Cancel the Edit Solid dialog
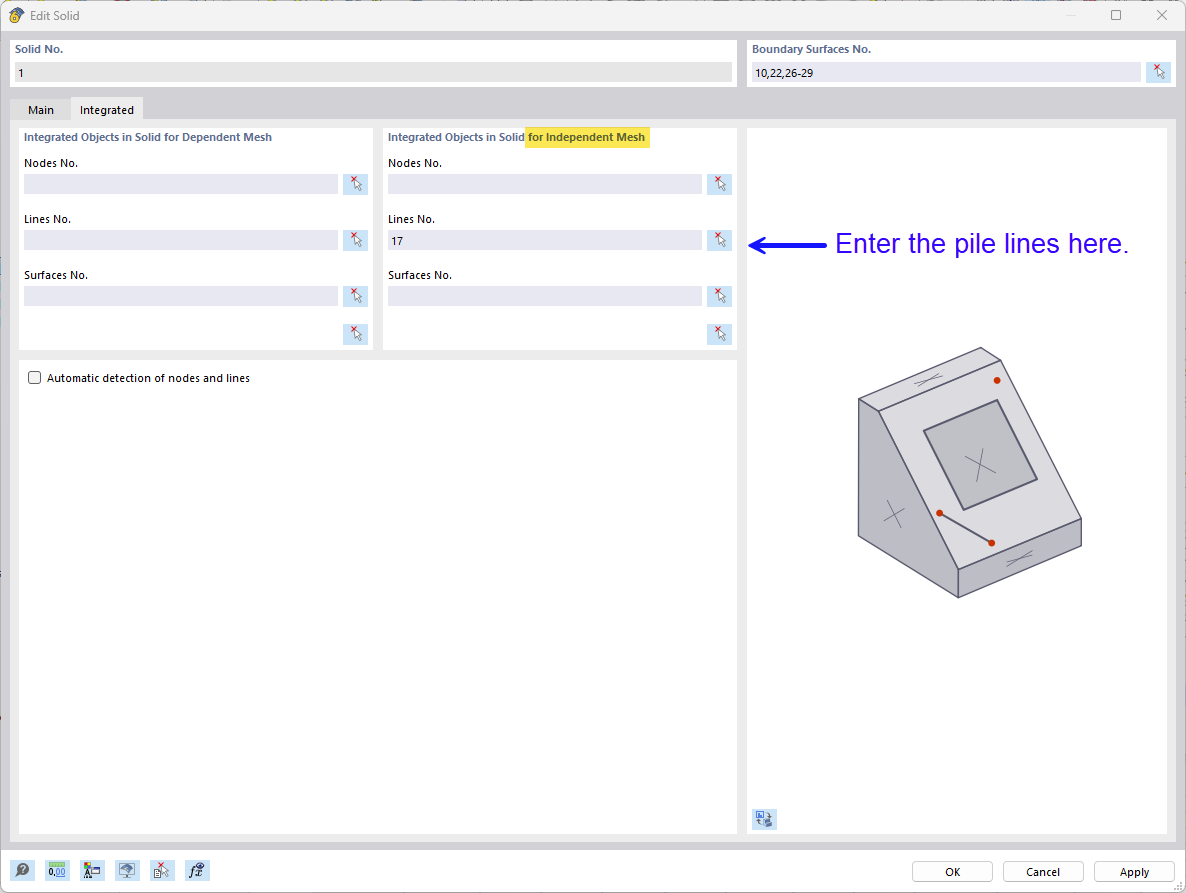 (1043, 871)
